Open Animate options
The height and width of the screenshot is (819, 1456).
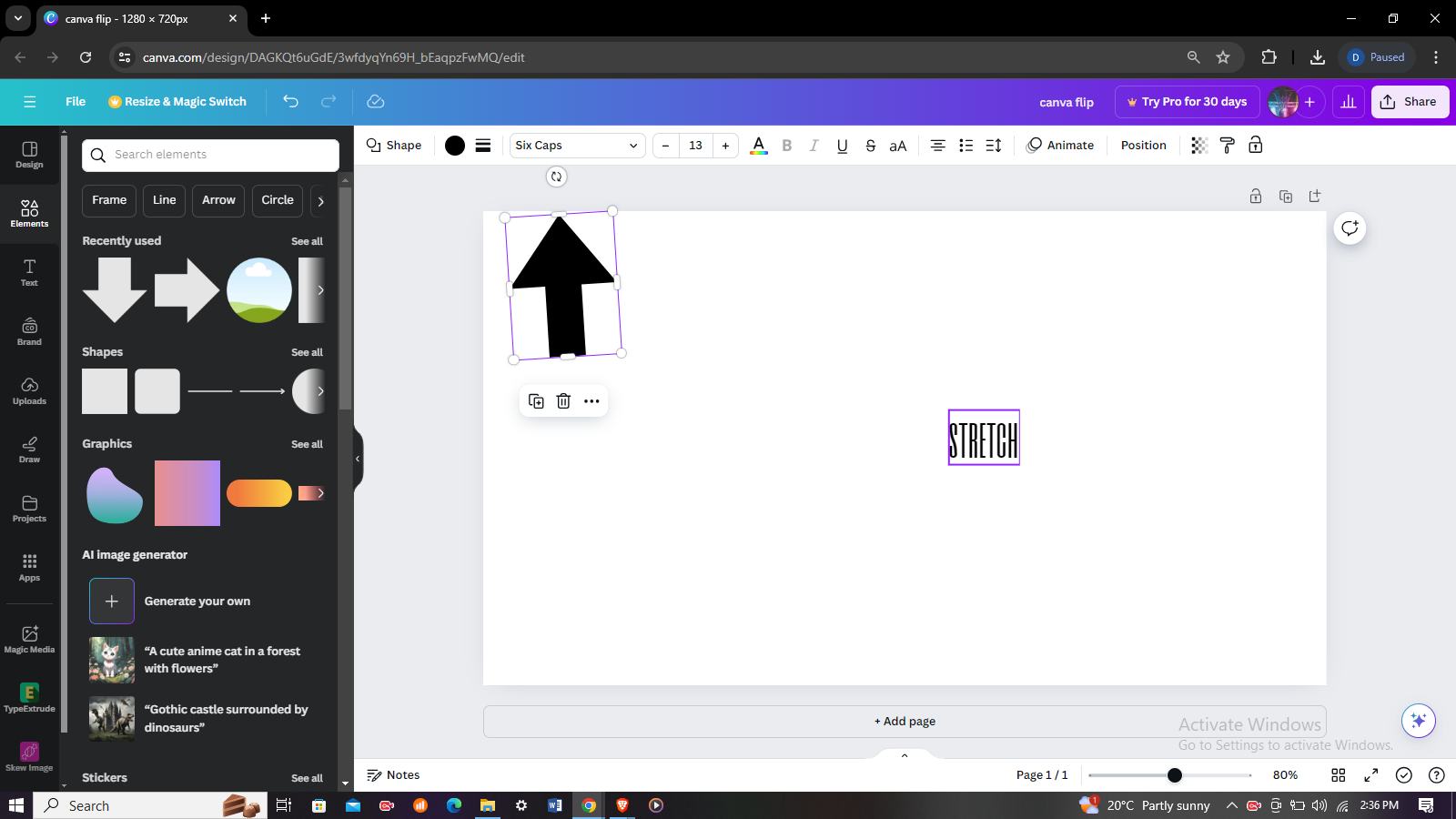tap(1060, 146)
